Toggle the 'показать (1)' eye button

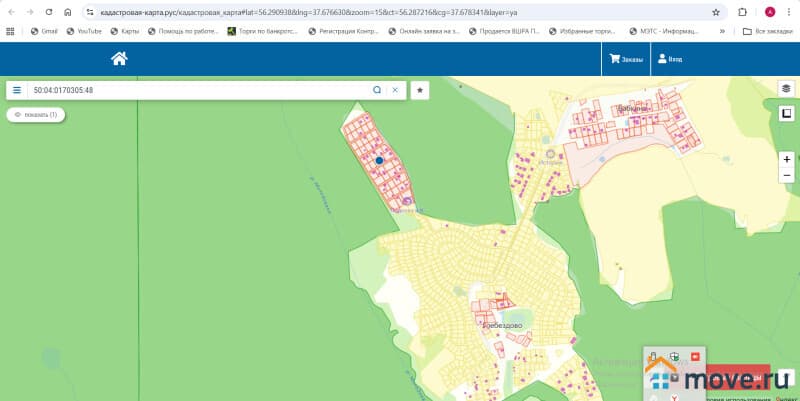36,115
